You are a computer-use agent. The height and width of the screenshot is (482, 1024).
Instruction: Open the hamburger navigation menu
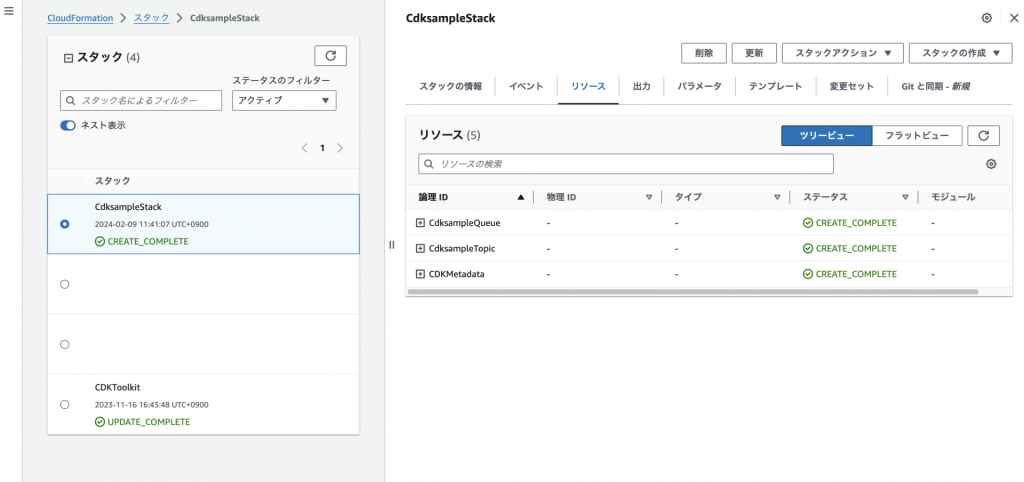click(x=9, y=10)
